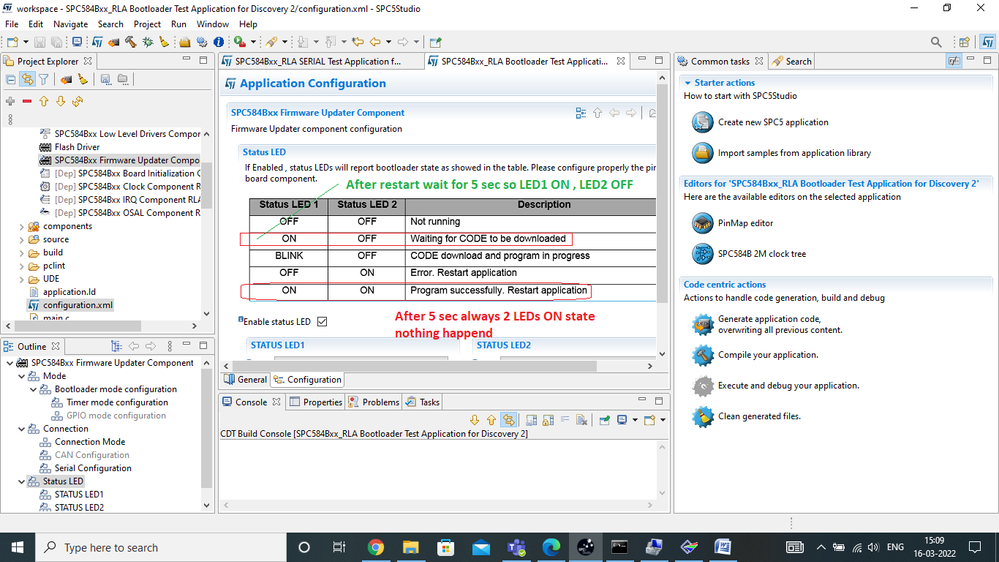Select configuration.xml in Project Explorer
The image size is (999, 562).
(x=77, y=305)
